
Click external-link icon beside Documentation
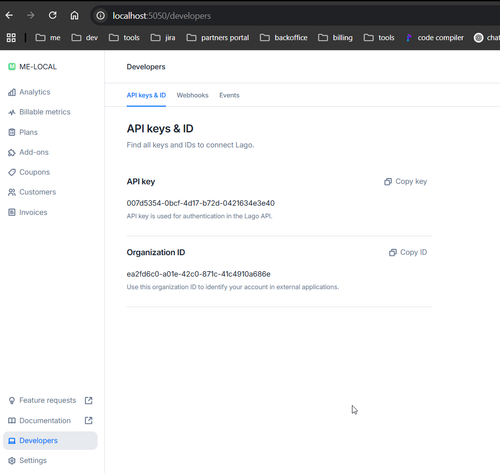tap(88, 421)
